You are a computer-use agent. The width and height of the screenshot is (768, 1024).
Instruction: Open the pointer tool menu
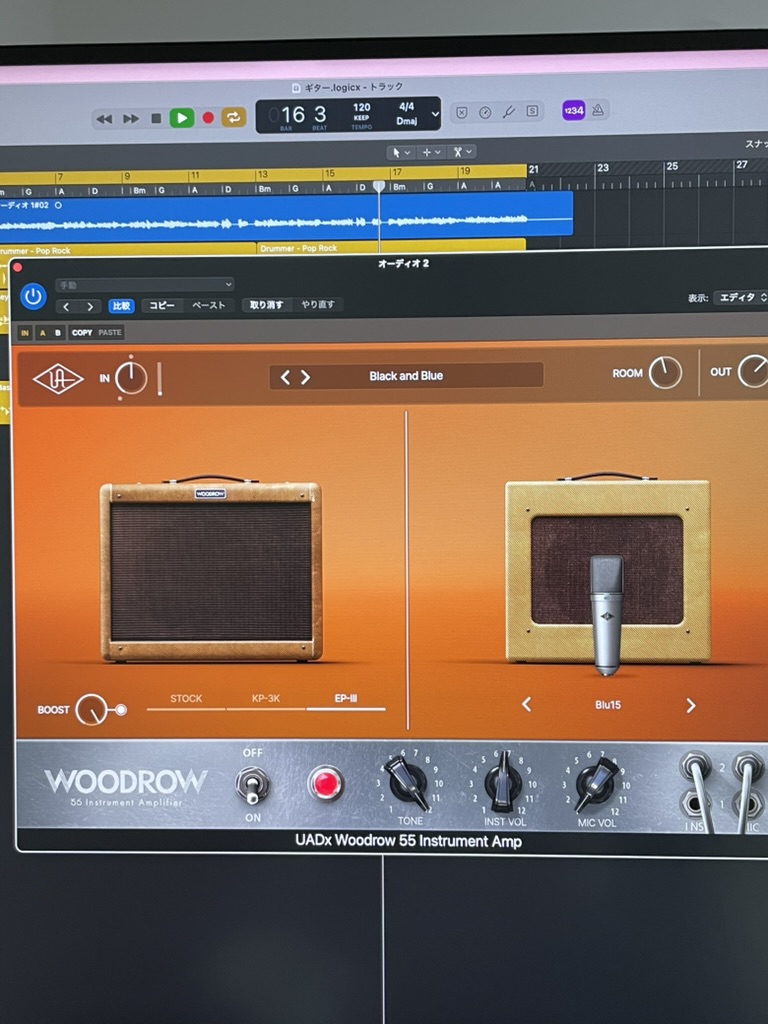[401, 152]
